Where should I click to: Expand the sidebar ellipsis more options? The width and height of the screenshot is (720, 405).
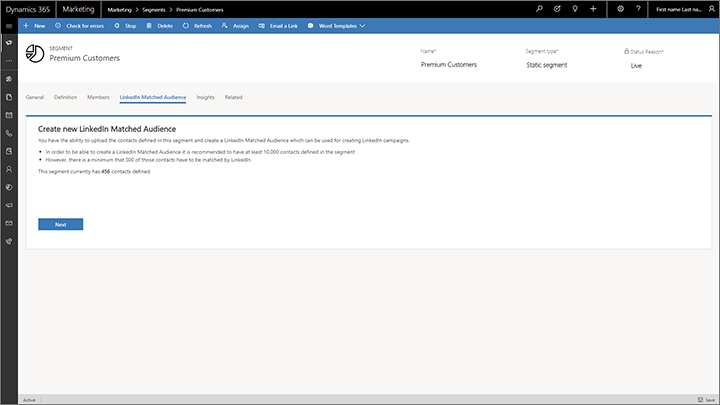point(8,60)
